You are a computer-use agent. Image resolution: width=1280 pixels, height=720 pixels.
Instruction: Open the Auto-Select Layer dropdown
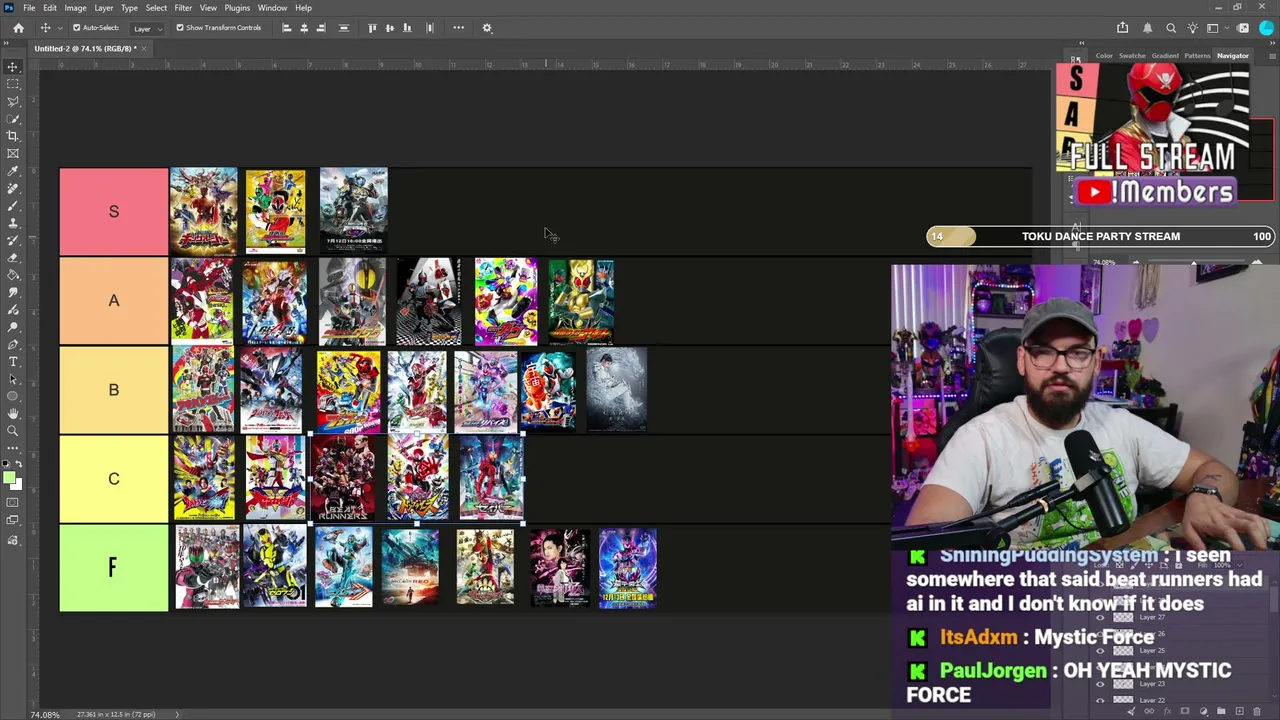click(x=147, y=28)
